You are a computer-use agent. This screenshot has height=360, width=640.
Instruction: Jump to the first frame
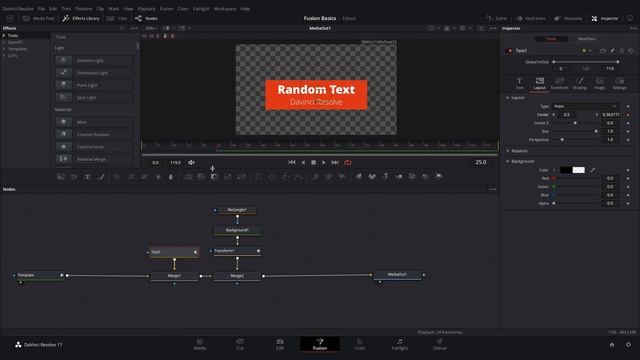pyautogui.click(x=292, y=162)
